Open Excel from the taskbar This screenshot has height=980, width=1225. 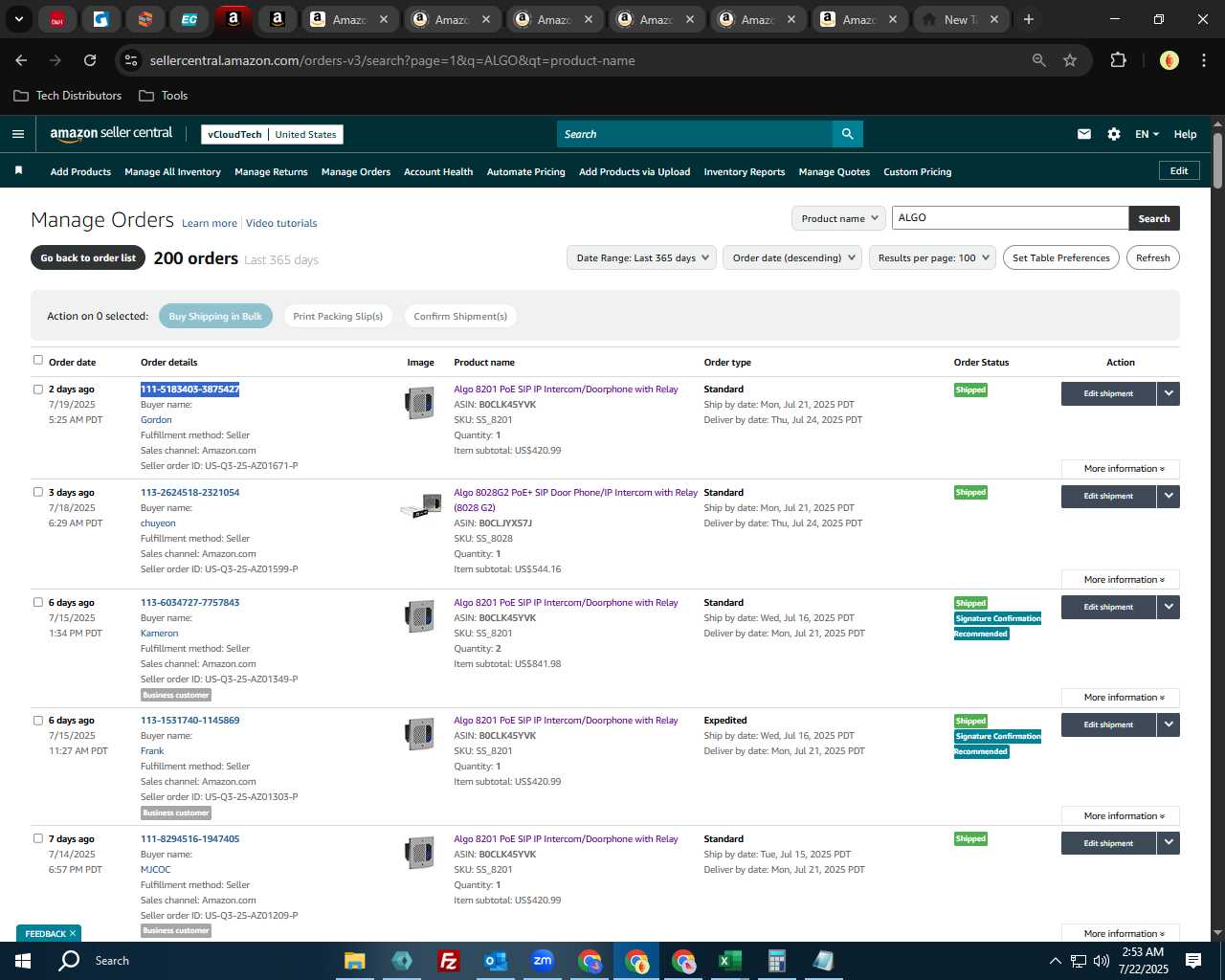point(730,961)
